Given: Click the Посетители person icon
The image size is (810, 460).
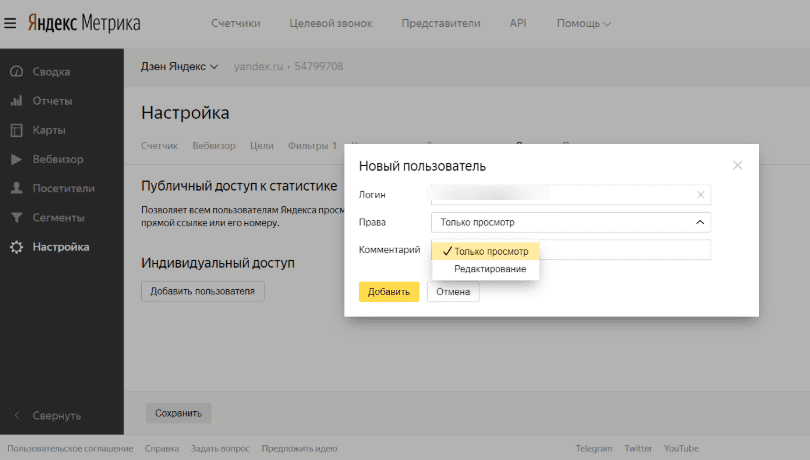Looking at the screenshot, I should pyautogui.click(x=16, y=188).
